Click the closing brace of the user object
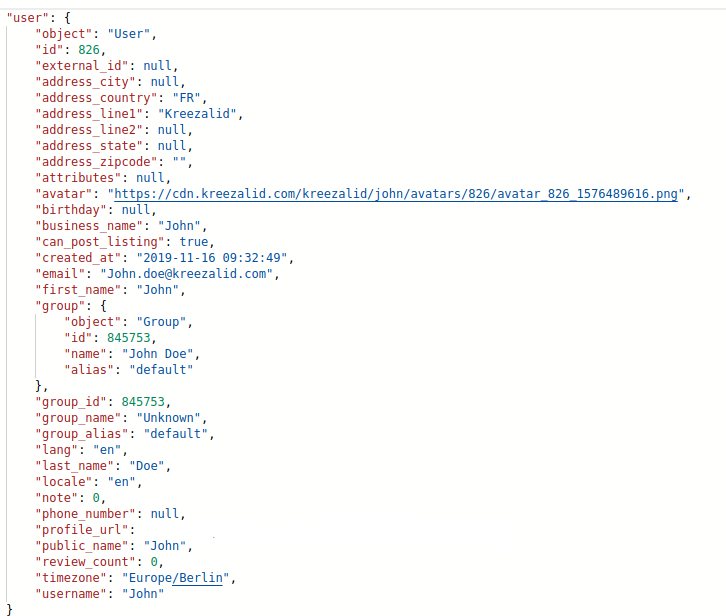Screen dimensions: 726x616 click(x=10, y=610)
